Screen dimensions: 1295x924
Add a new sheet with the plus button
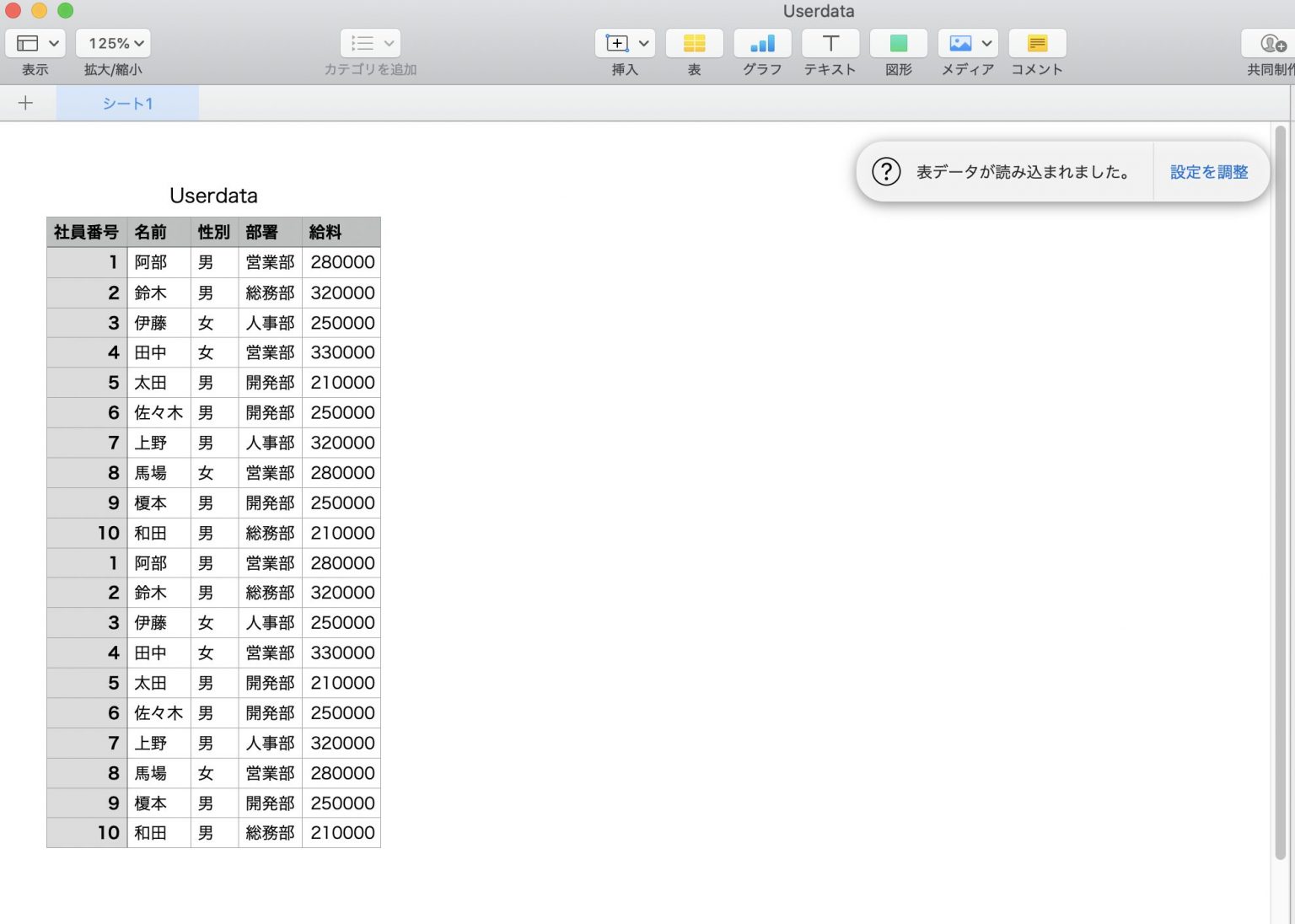click(x=25, y=102)
